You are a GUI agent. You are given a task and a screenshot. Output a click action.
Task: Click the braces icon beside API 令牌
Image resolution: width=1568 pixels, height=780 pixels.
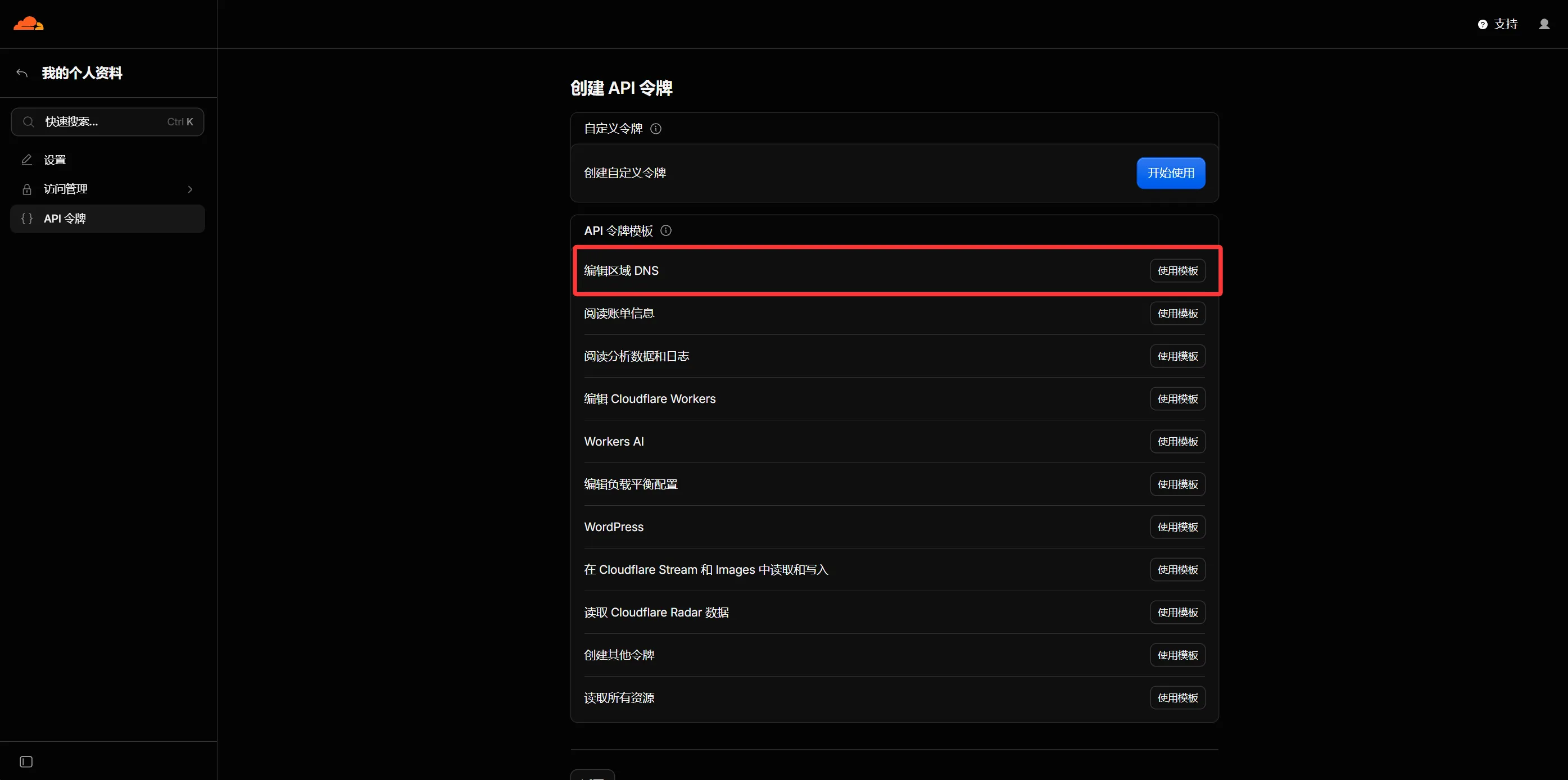coord(27,219)
